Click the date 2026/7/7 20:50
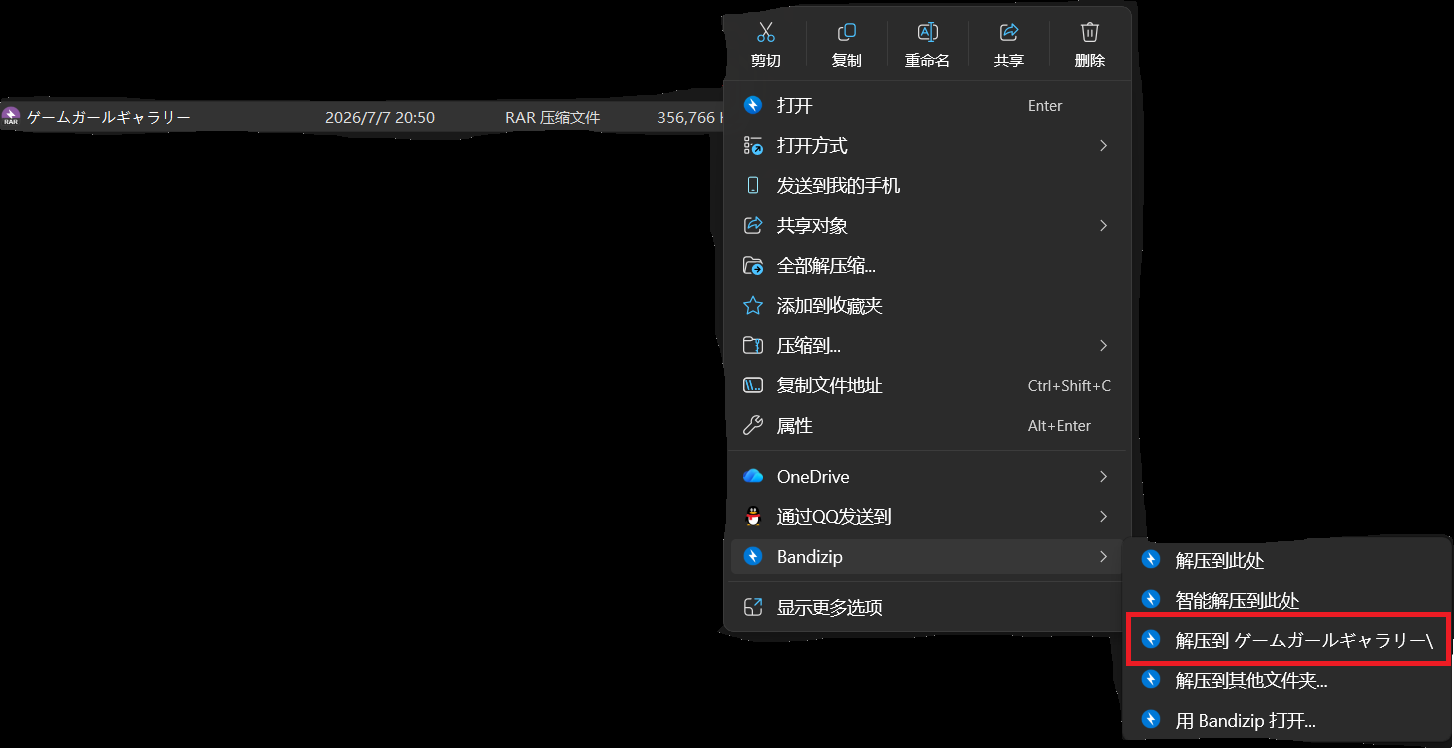This screenshot has width=1454, height=748. tap(380, 117)
